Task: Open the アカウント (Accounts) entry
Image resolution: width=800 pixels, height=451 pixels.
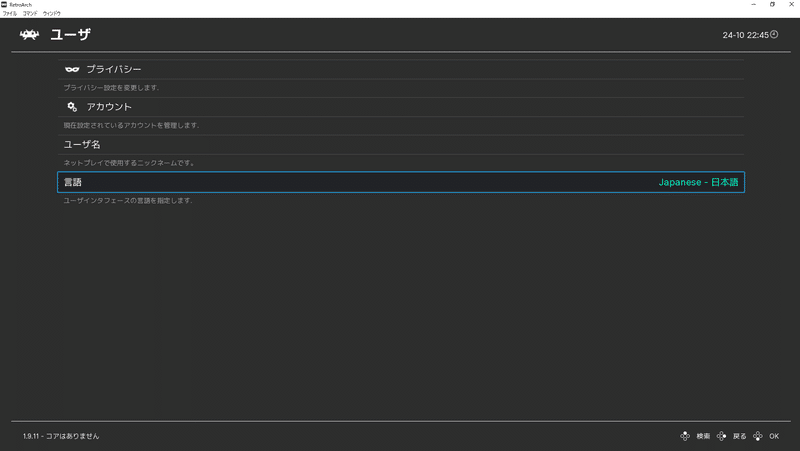Action: (x=109, y=107)
